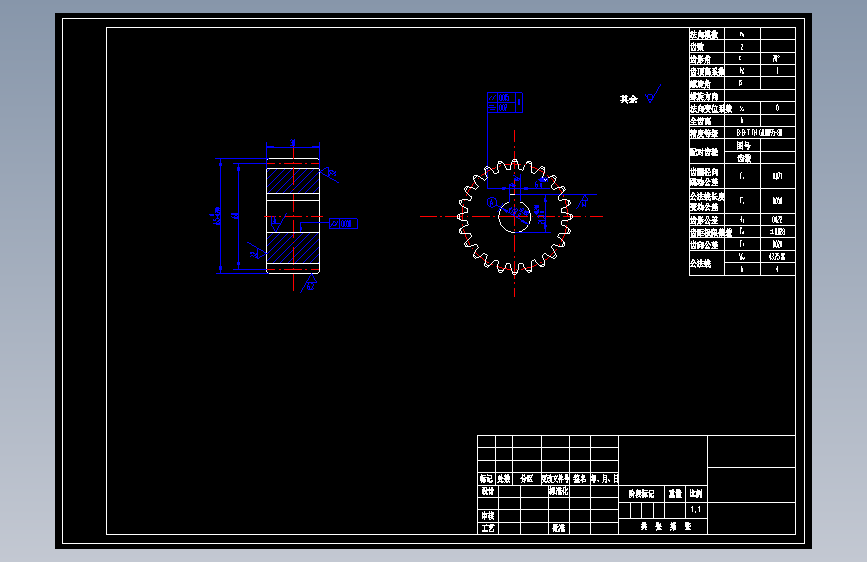Click the '全齿高' parameter label
The width and height of the screenshot is (867, 562).
pyautogui.click(x=700, y=121)
